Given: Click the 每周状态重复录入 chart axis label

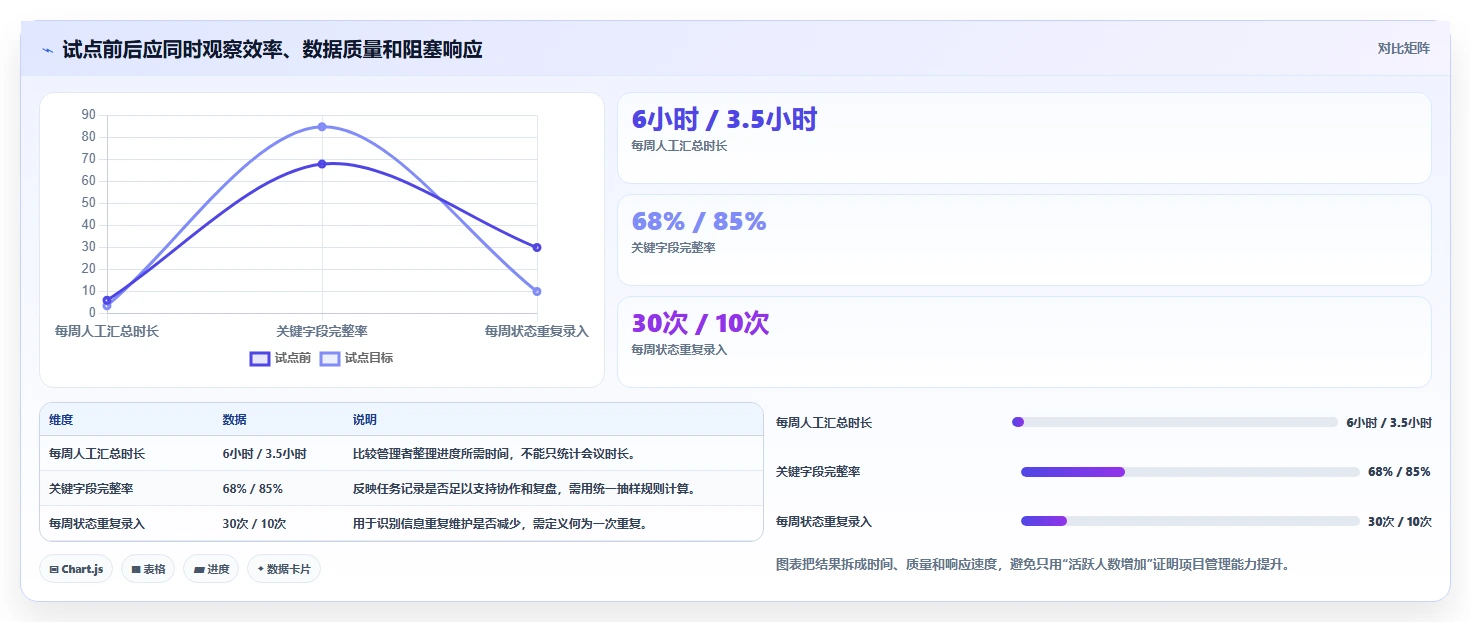Looking at the screenshot, I should tap(537, 331).
